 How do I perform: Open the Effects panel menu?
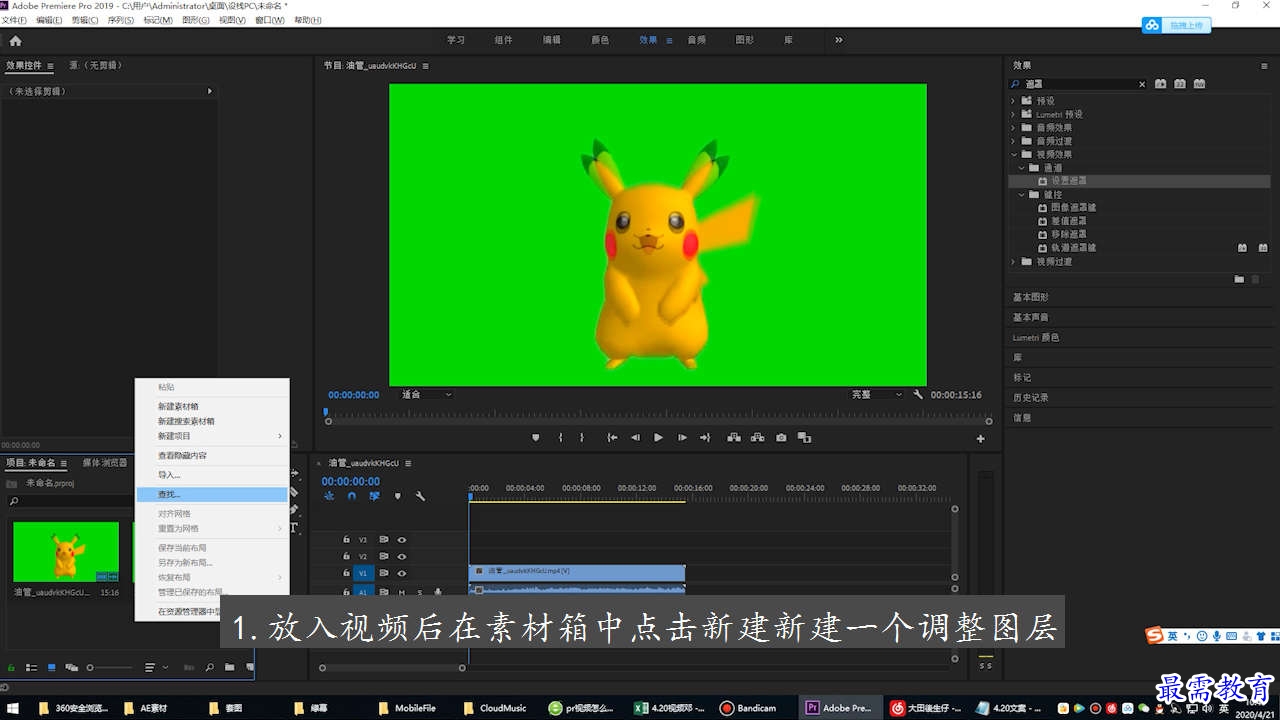click(1264, 66)
